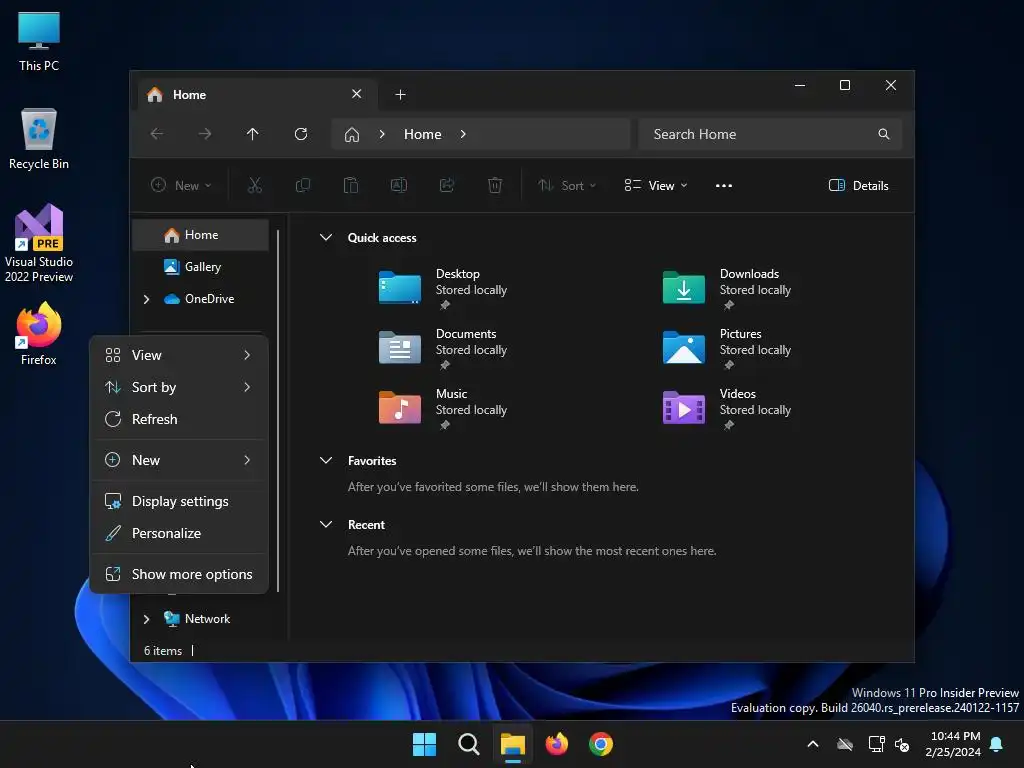Image resolution: width=1024 pixels, height=768 pixels.
Task: Click Chrome in the taskbar
Action: (601, 744)
